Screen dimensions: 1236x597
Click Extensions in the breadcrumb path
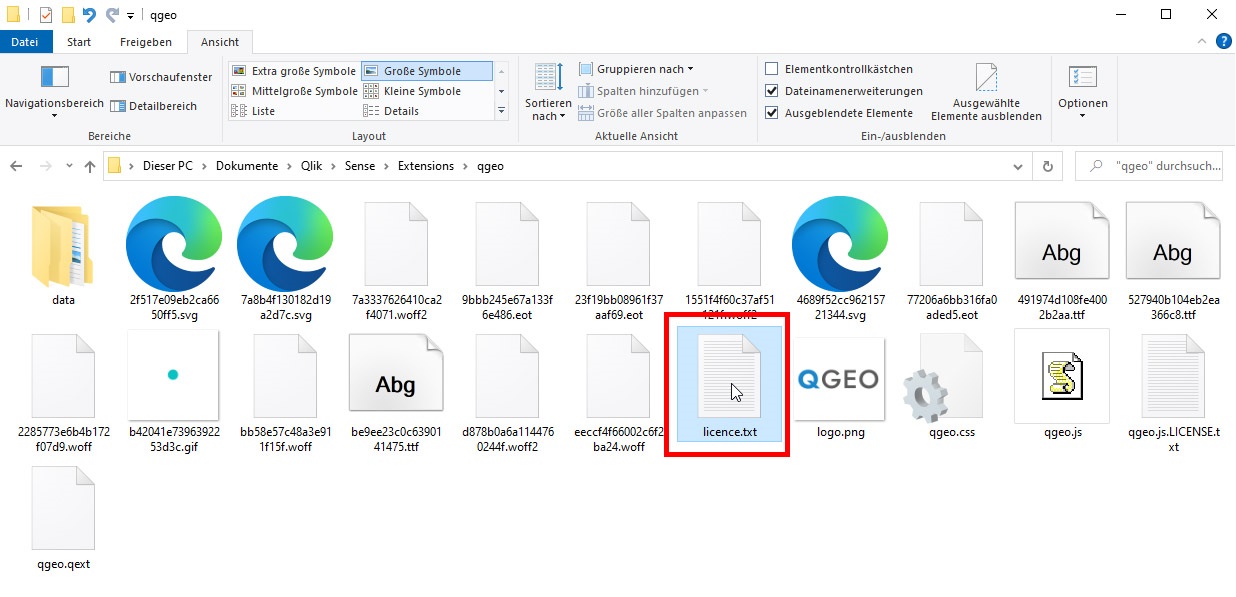pyautogui.click(x=425, y=166)
